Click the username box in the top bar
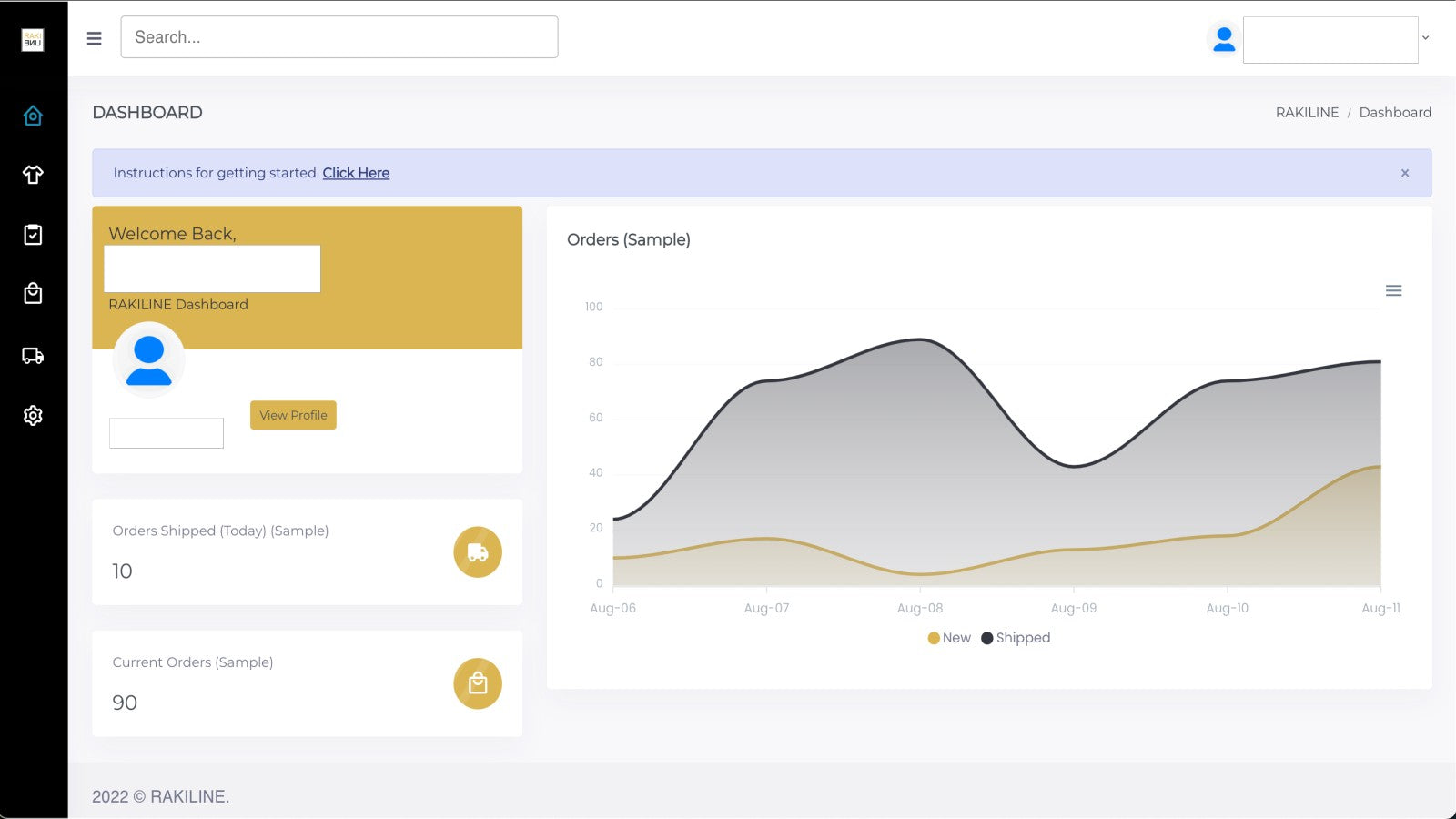 (x=1330, y=40)
